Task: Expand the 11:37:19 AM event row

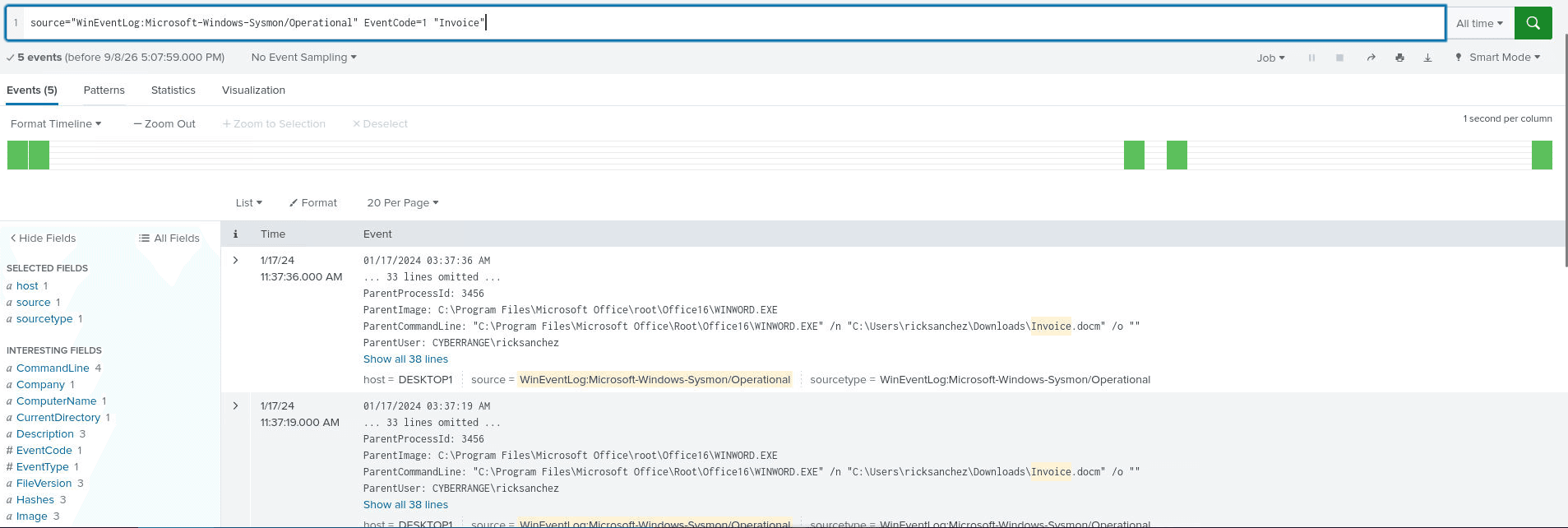Action: click(235, 405)
